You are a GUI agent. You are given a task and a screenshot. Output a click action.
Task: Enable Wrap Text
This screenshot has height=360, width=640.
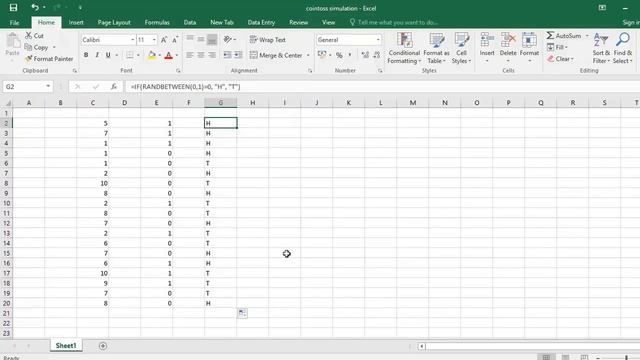pyautogui.click(x=268, y=40)
